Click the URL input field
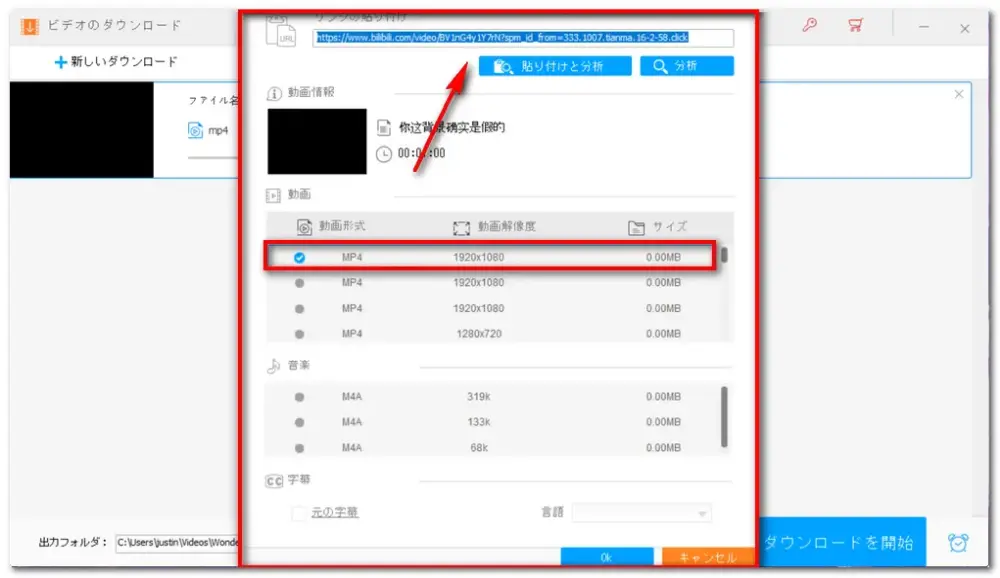This screenshot has width=1000, height=578. point(523,38)
